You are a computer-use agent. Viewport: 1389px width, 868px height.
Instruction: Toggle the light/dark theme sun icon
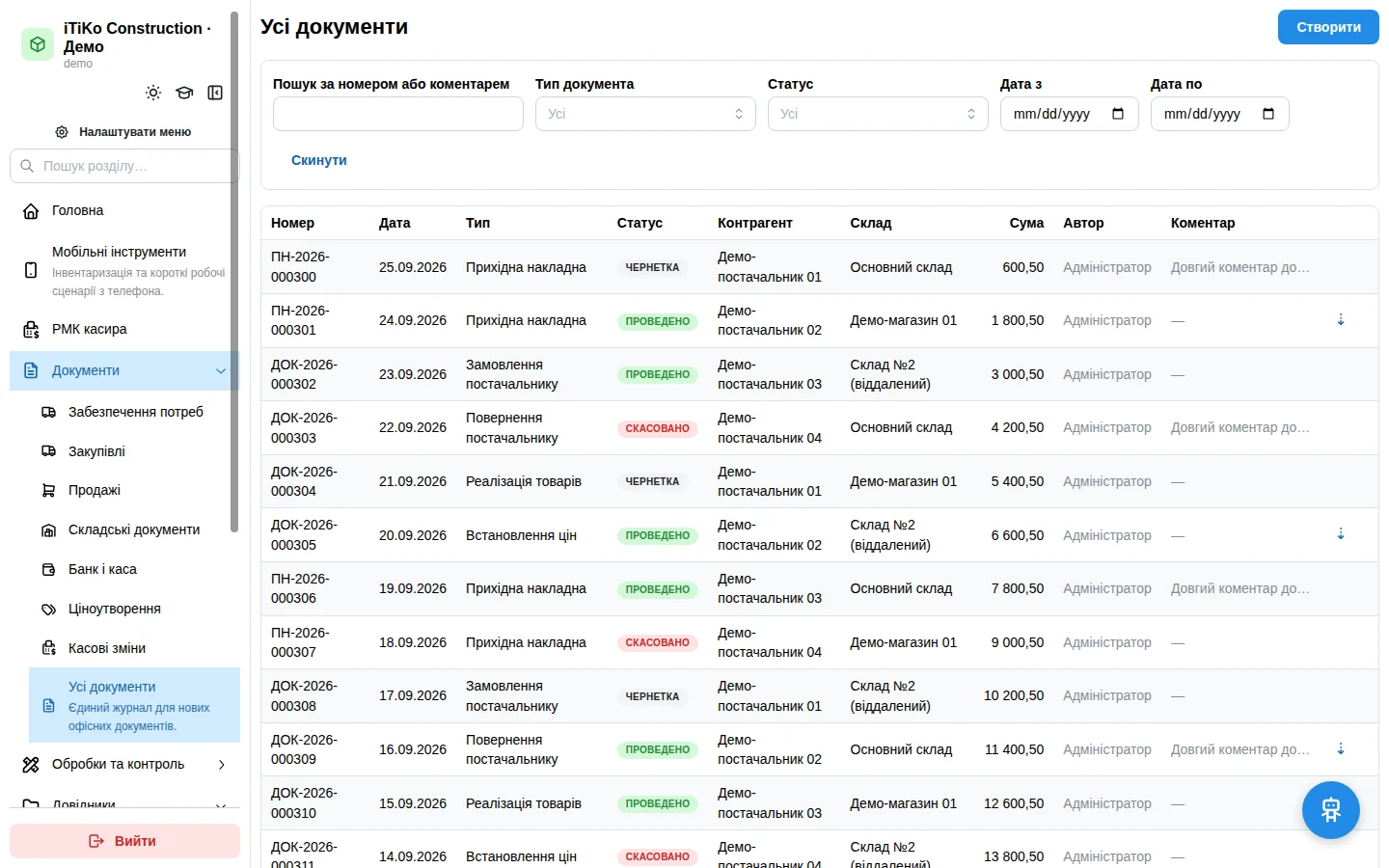click(153, 93)
